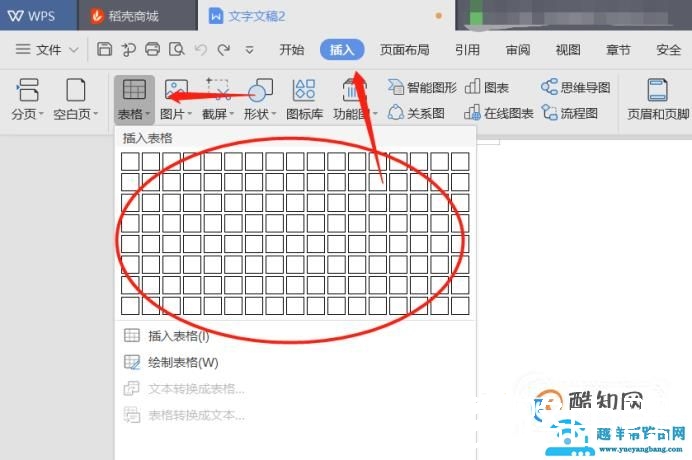
Task: Open Print Preview icon
Action: click(x=177, y=49)
